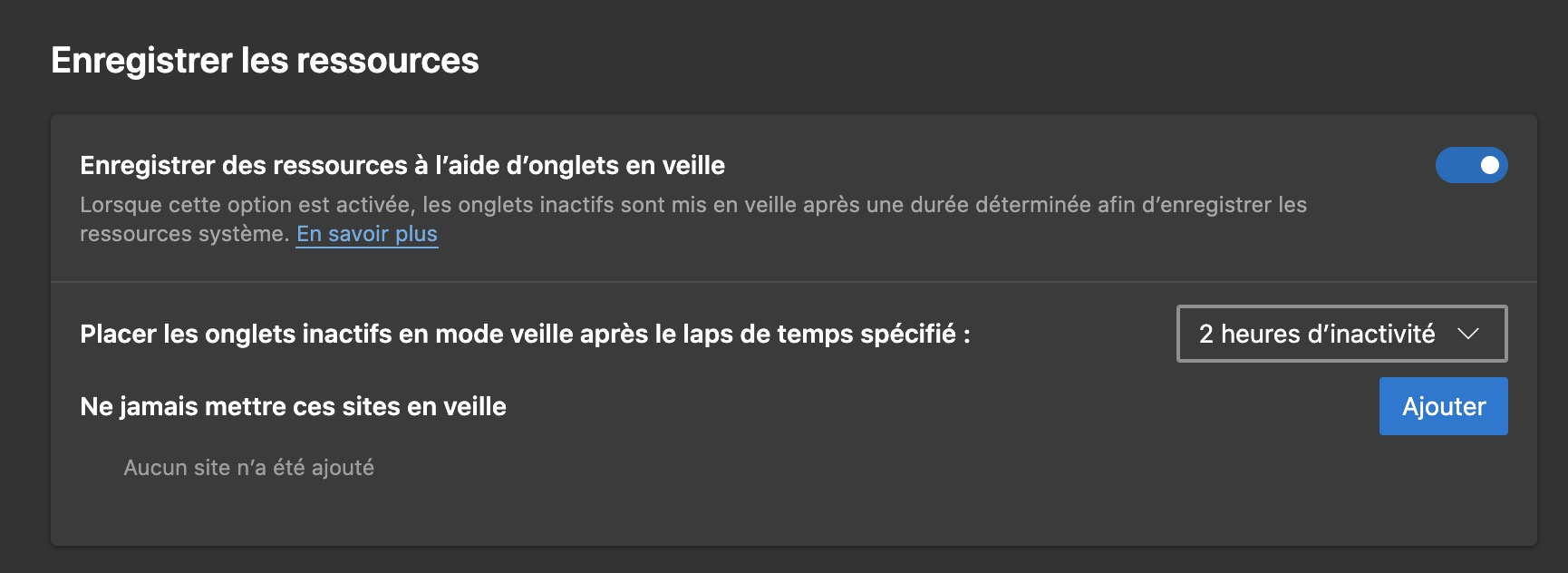
Task: Click the 'Placer les onglets inactifs' setting label
Action: click(524, 334)
